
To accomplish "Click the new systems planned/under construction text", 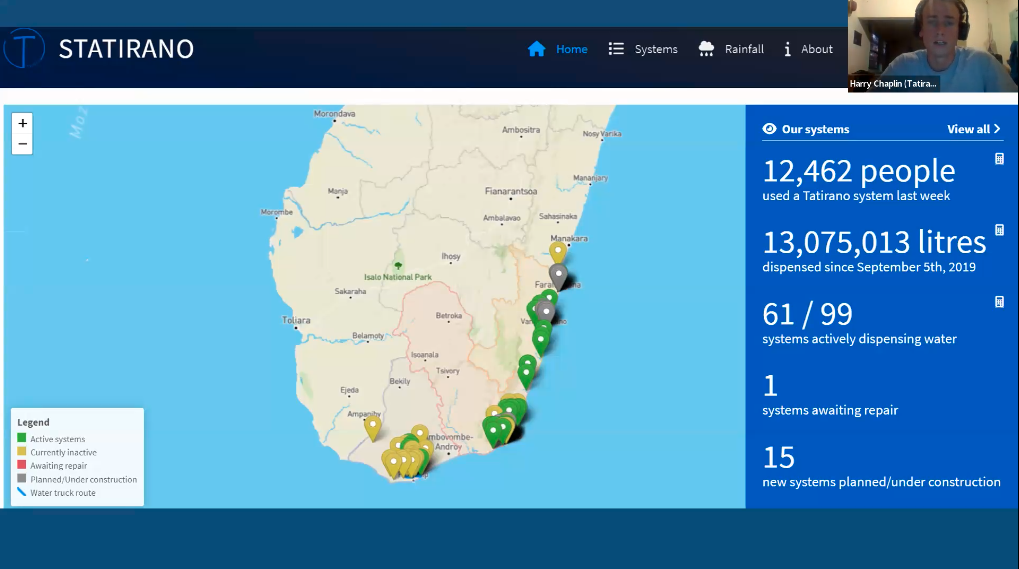I will (881, 482).
